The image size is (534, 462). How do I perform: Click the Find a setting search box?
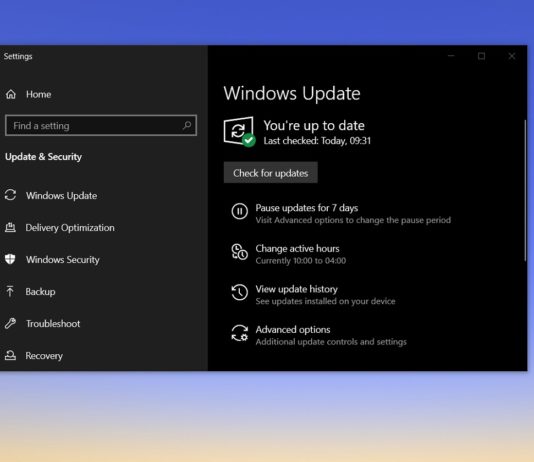point(101,126)
